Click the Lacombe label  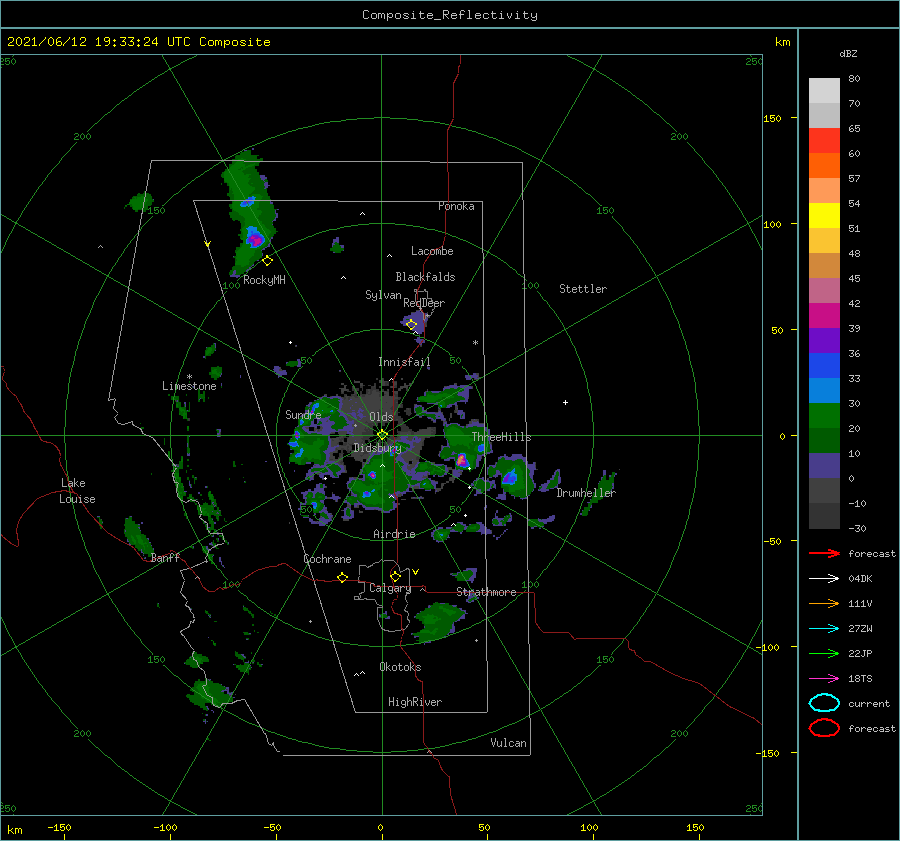(x=432, y=251)
